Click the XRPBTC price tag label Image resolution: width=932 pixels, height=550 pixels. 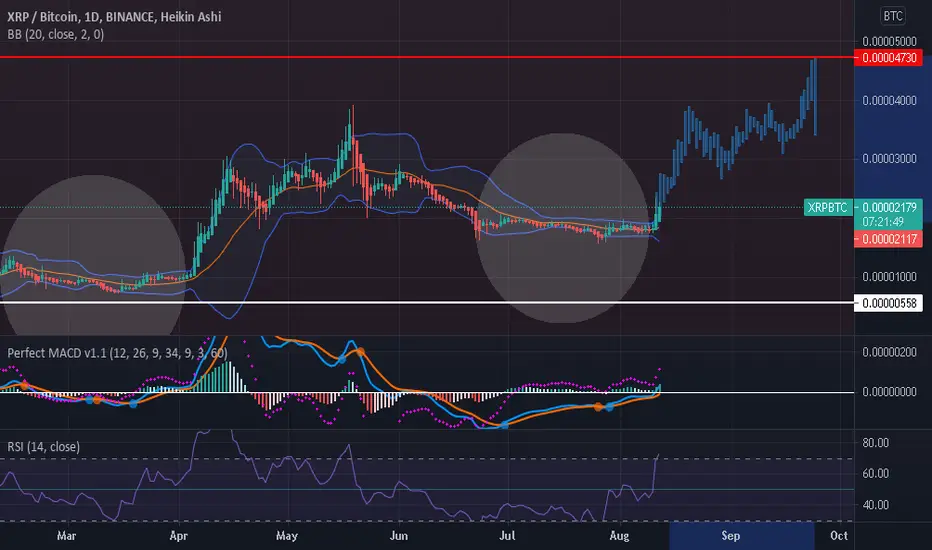pos(827,208)
